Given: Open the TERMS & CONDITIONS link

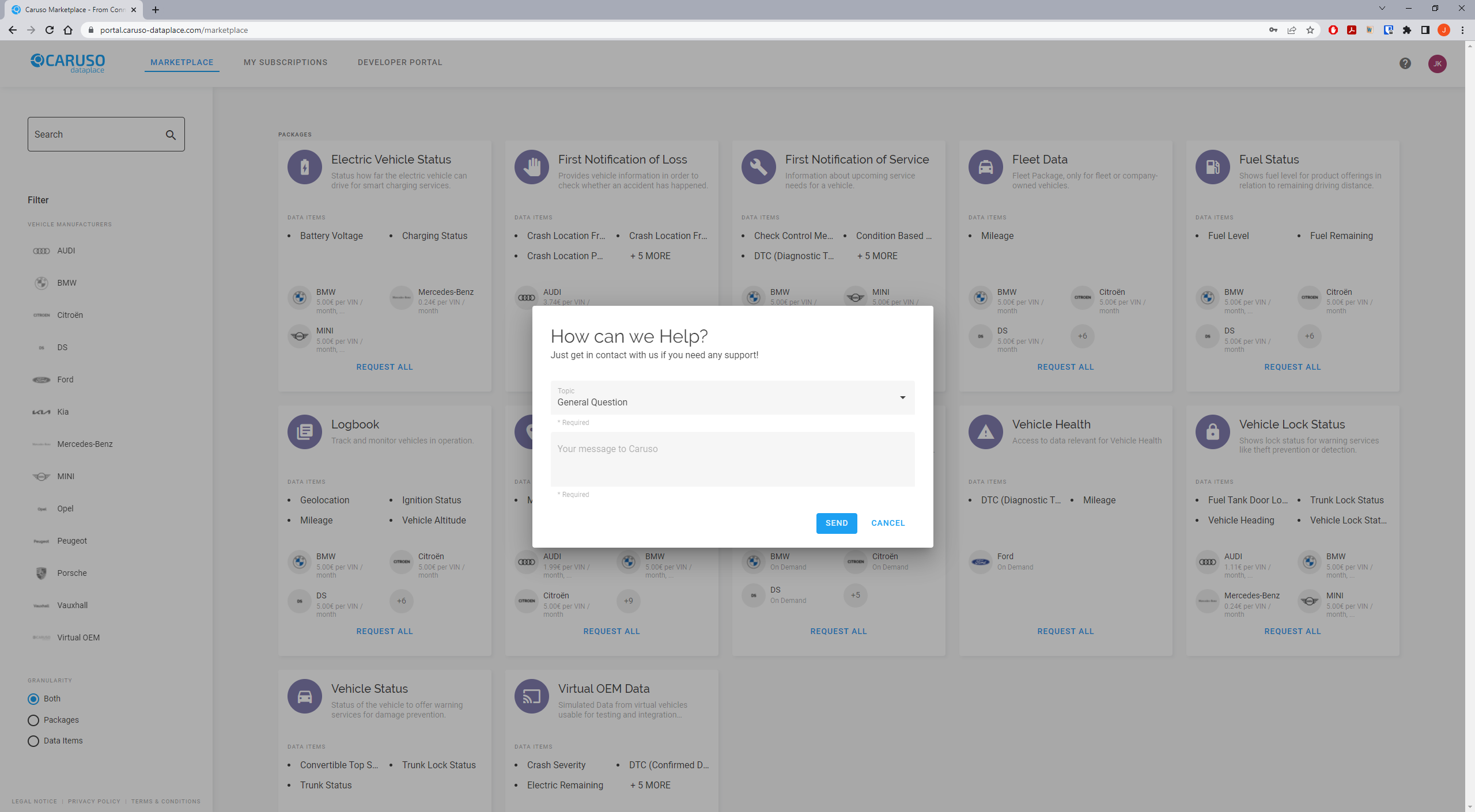Looking at the screenshot, I should point(166,802).
